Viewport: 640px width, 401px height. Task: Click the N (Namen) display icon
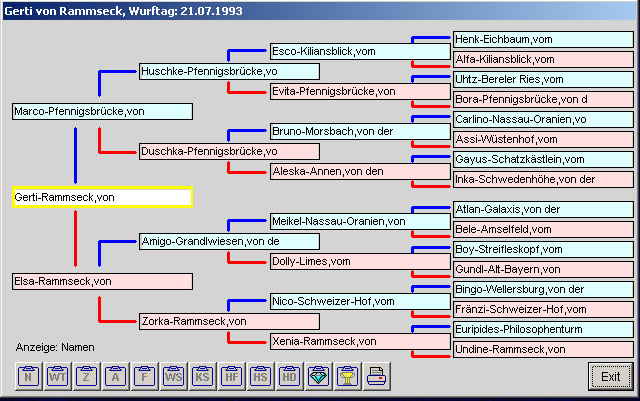pyautogui.click(x=29, y=377)
